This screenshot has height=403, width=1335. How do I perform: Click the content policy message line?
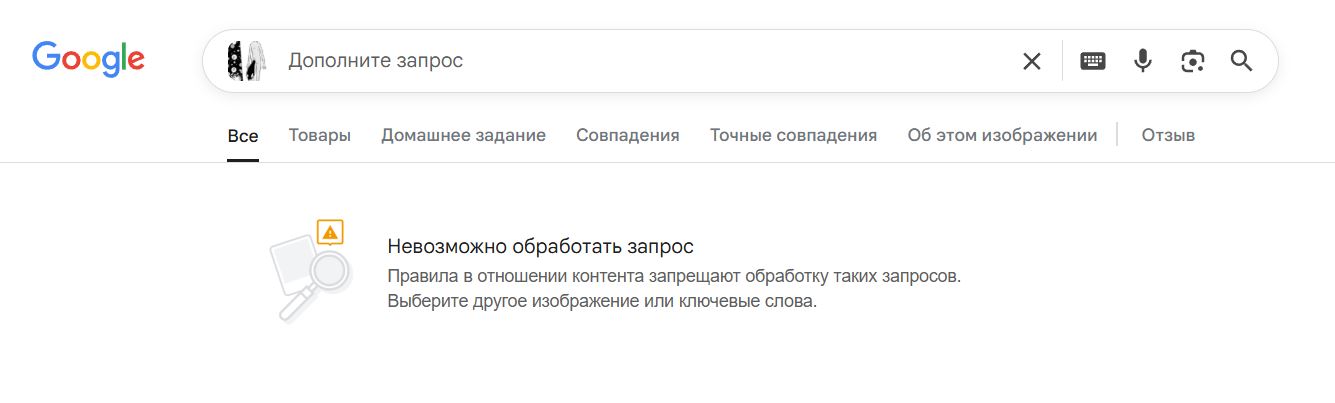coord(674,276)
